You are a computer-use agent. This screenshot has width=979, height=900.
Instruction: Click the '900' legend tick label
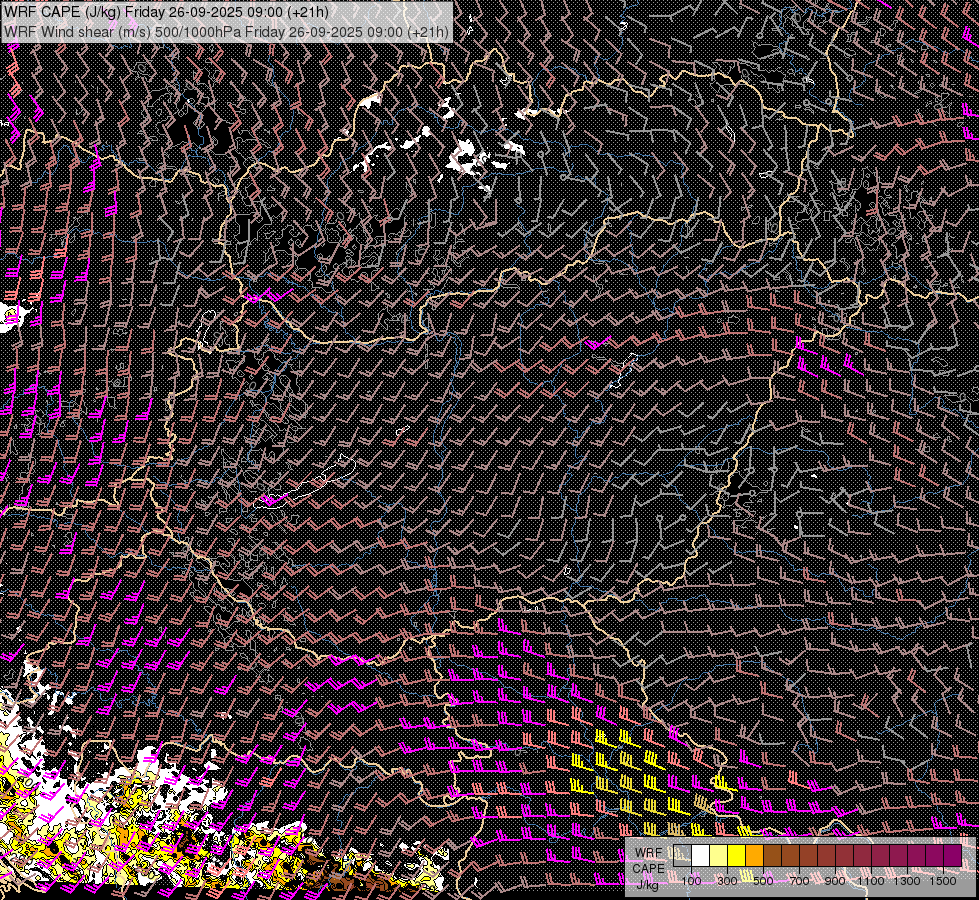pos(835,881)
